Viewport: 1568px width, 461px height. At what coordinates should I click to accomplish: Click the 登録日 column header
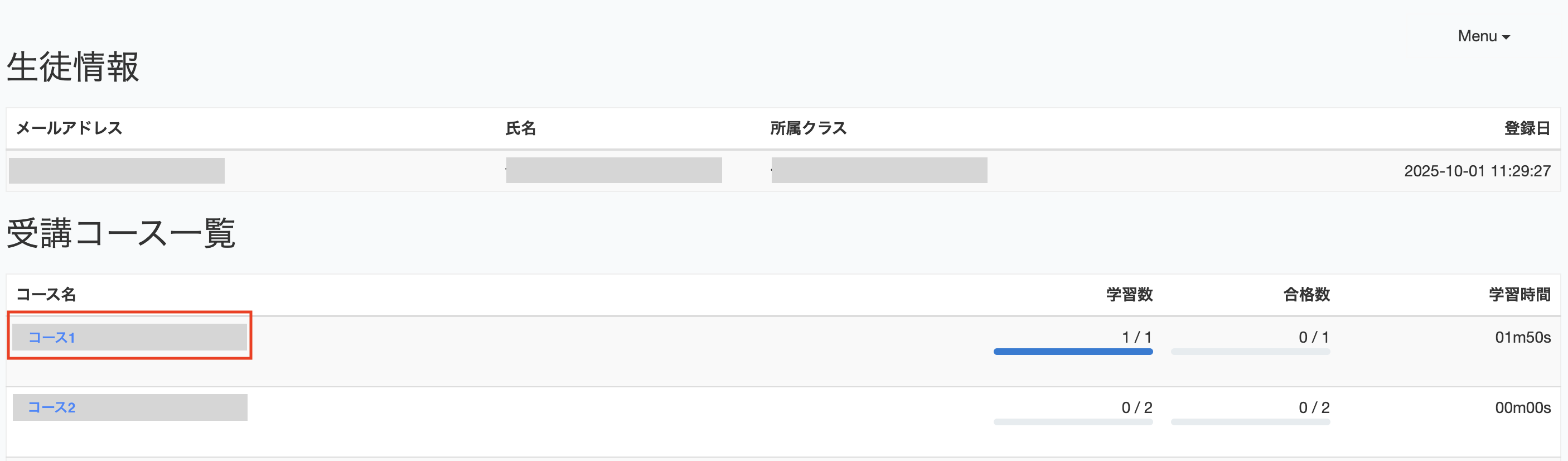1527,128
